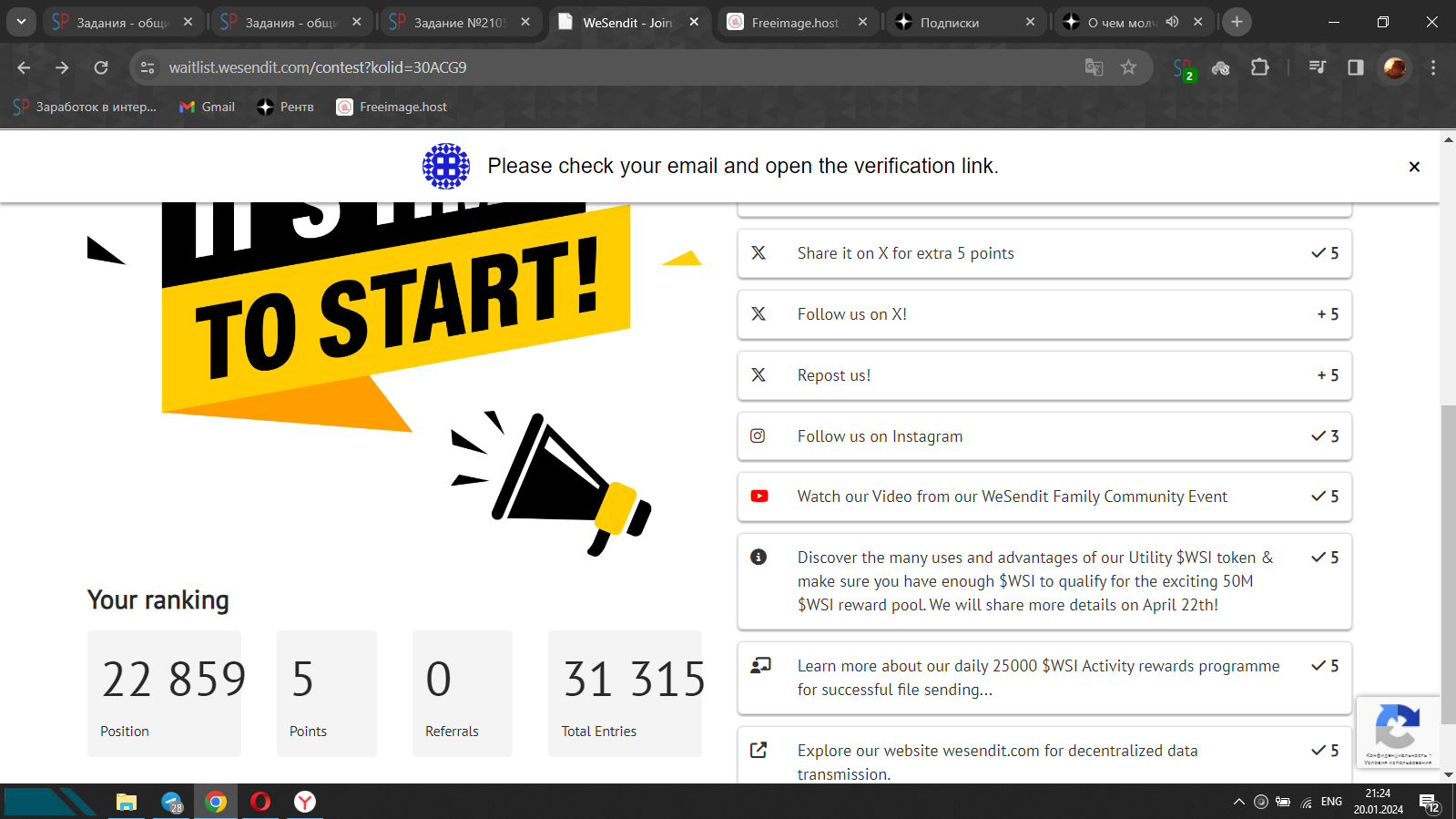Click the 0 Referrals card
This screenshot has width=1456, height=819.
[x=463, y=693]
